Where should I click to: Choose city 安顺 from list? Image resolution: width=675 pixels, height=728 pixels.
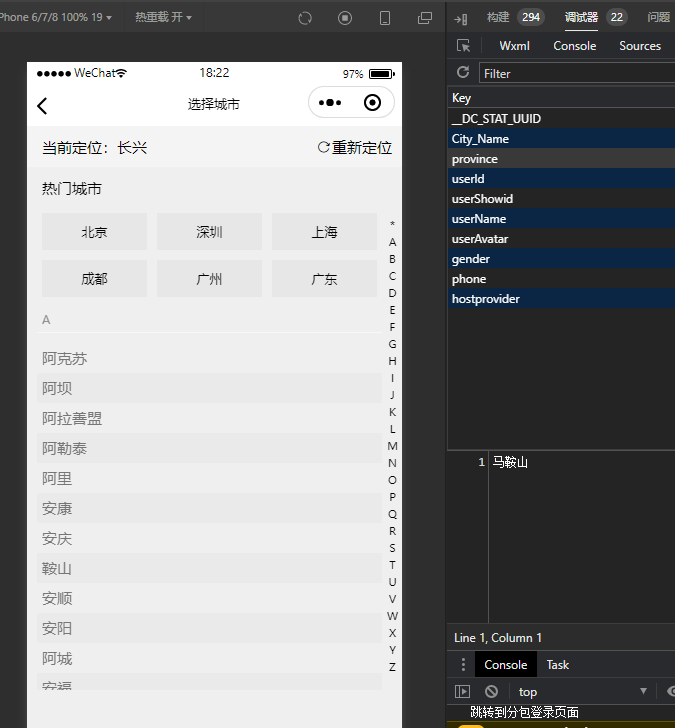pyautogui.click(x=209, y=598)
